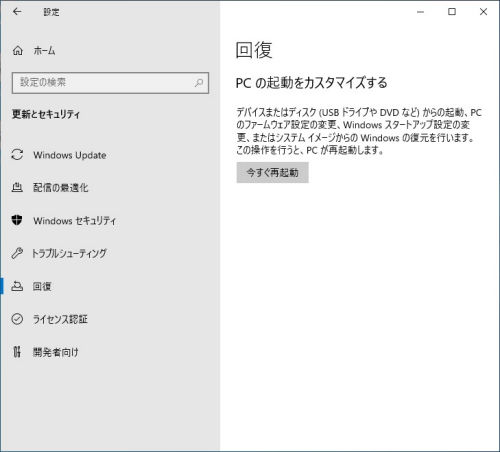Viewport: 500px width, 452px height.
Task: Click the 配信の最適化 icon
Action: pyautogui.click(x=17, y=187)
